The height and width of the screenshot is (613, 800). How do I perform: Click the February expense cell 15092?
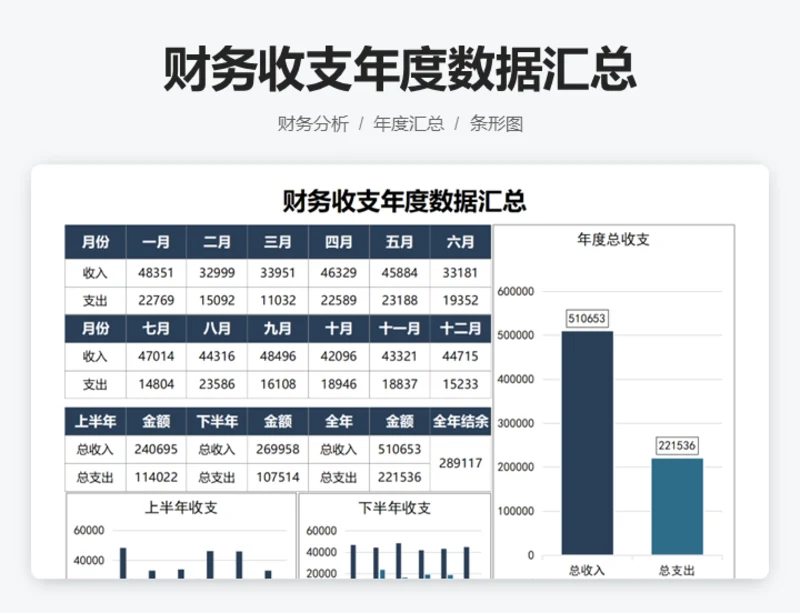[217, 300]
